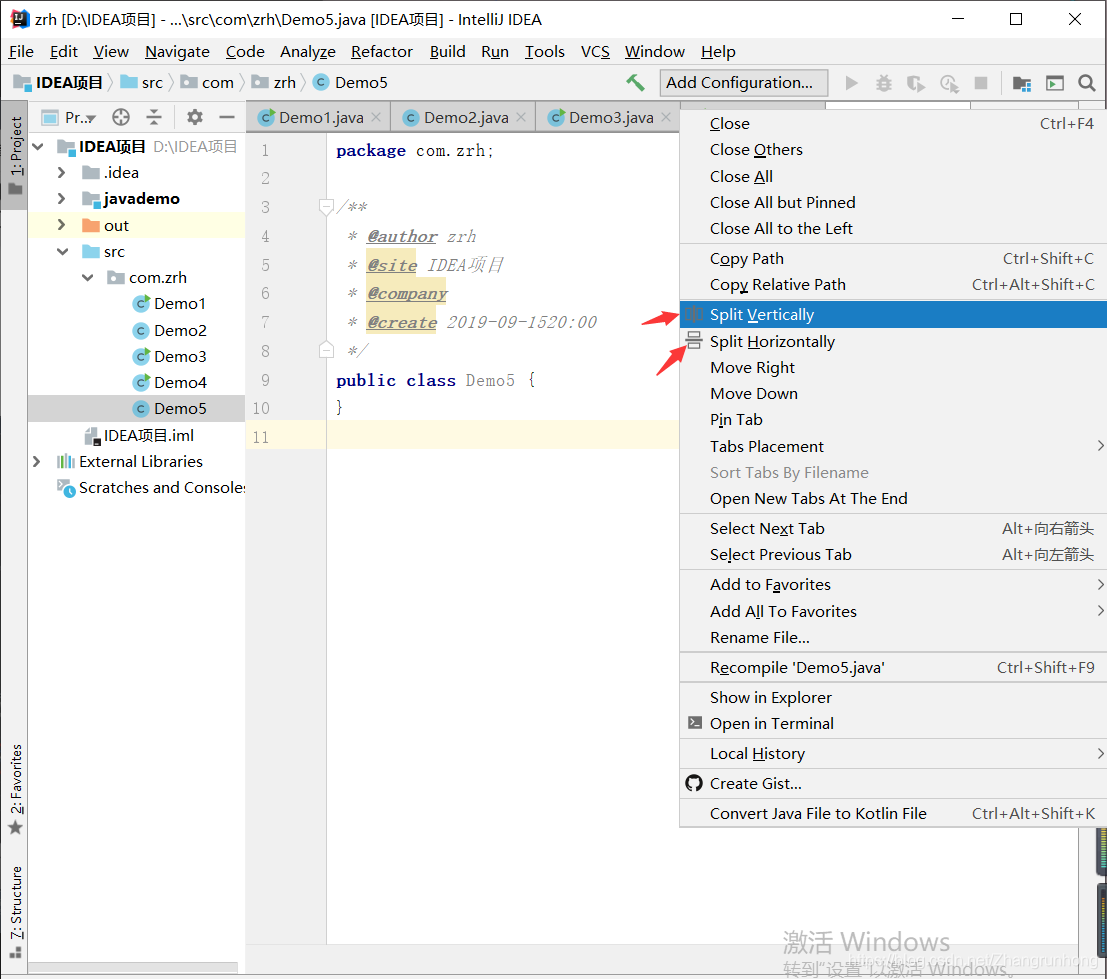1107x979 pixels.
Task: Click the Profiler run icon in toolbar
Action: tap(949, 83)
